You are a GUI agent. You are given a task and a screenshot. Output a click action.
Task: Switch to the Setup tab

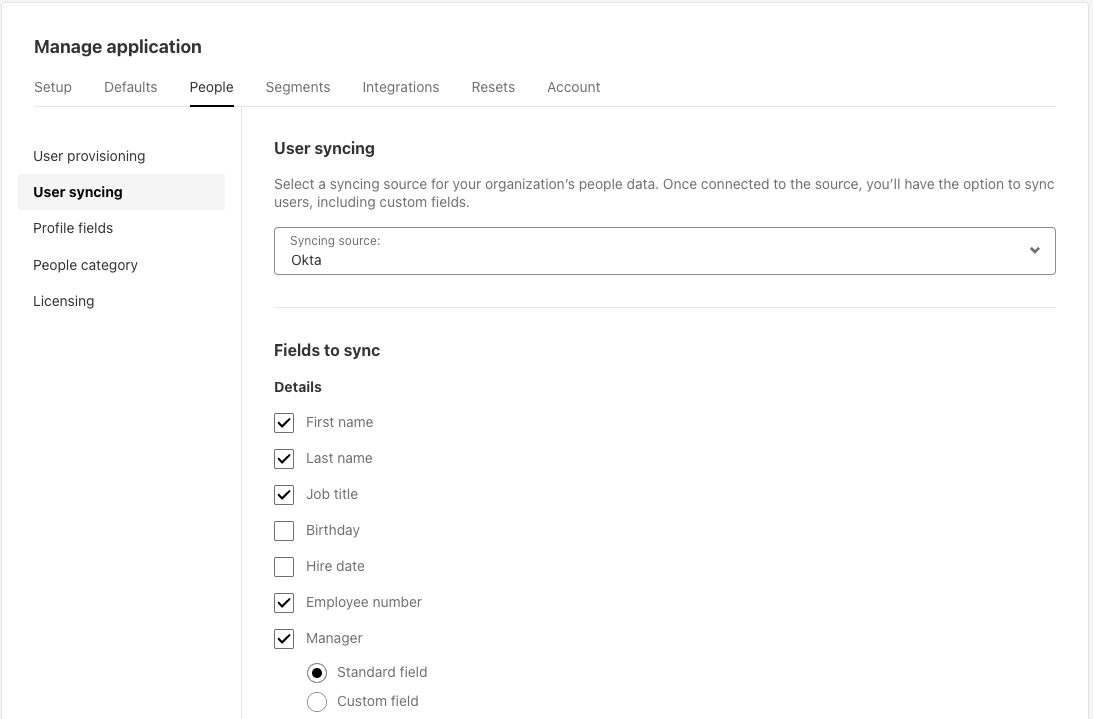tap(53, 87)
